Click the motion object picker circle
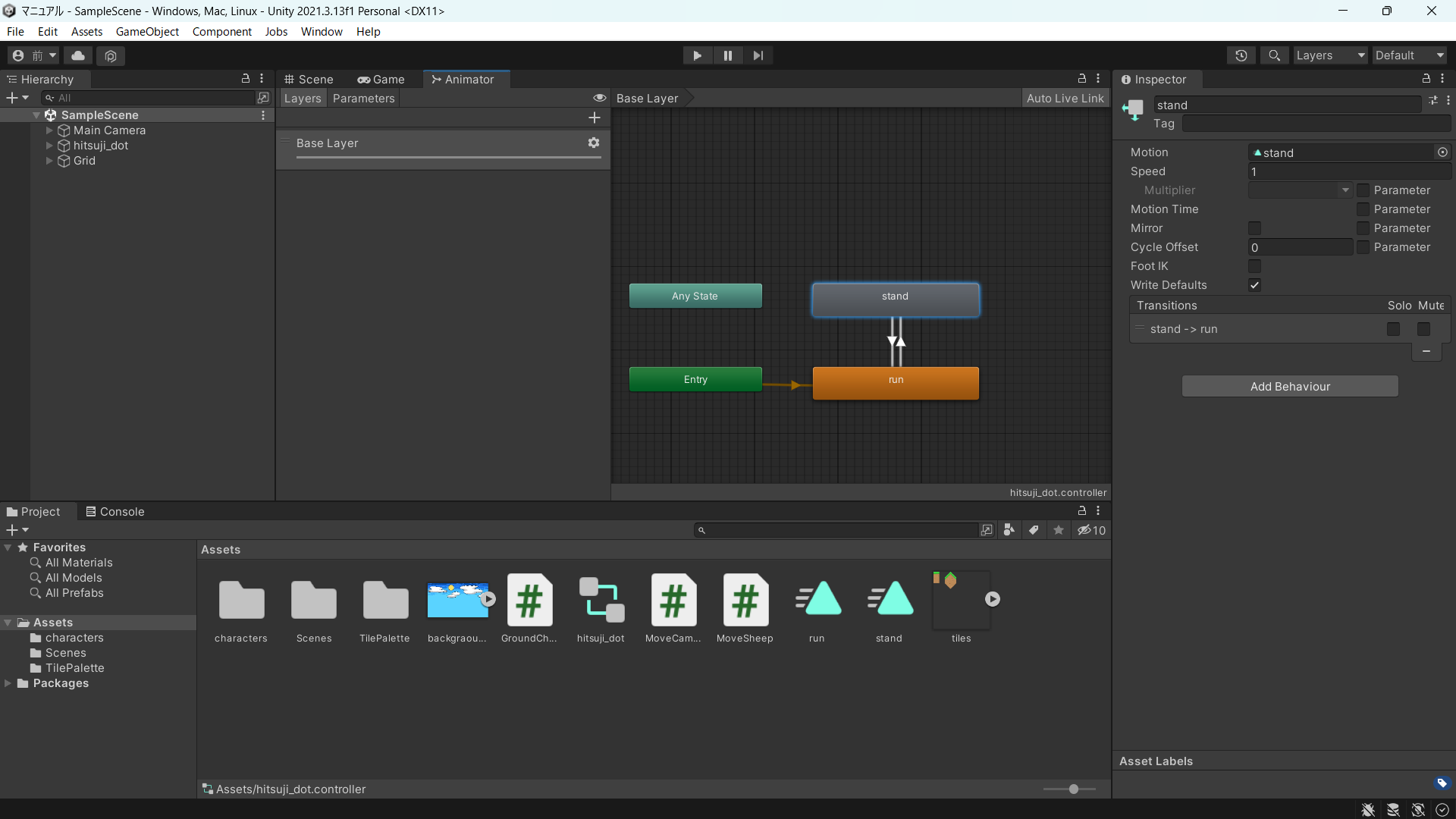The image size is (1456, 819). (x=1442, y=152)
